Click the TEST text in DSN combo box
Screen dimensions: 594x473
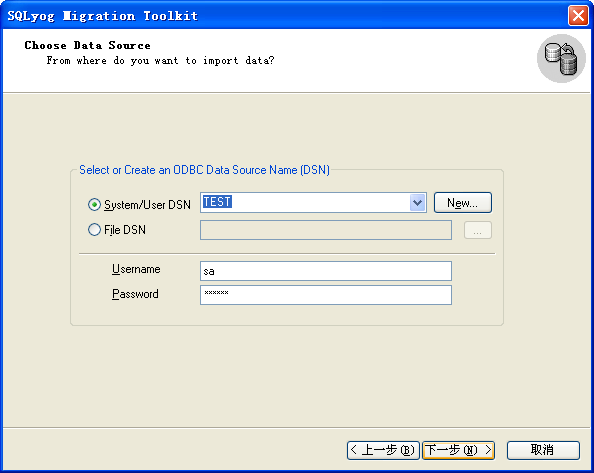217,202
